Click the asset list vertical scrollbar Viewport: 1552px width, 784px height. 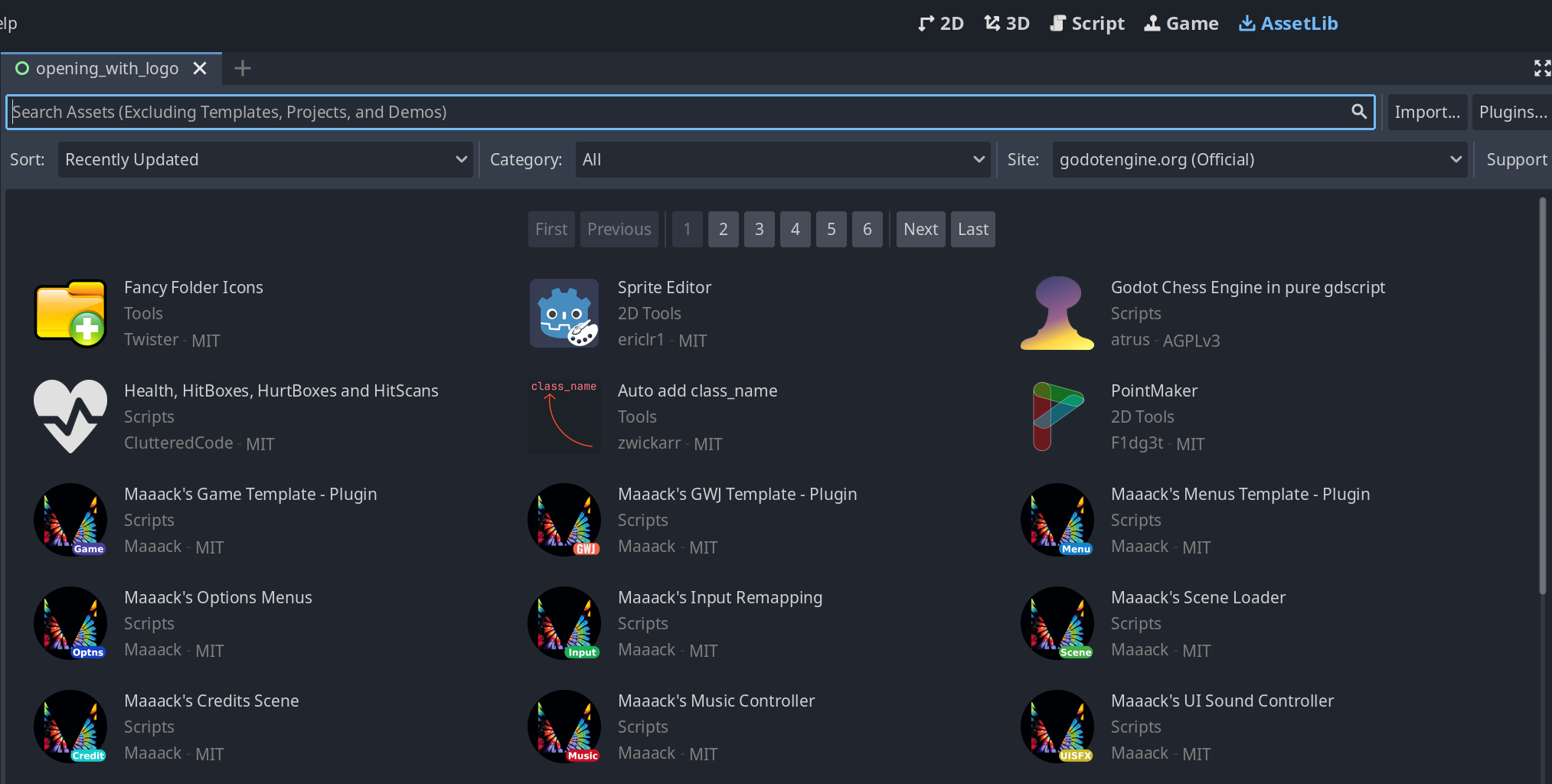click(x=1543, y=396)
